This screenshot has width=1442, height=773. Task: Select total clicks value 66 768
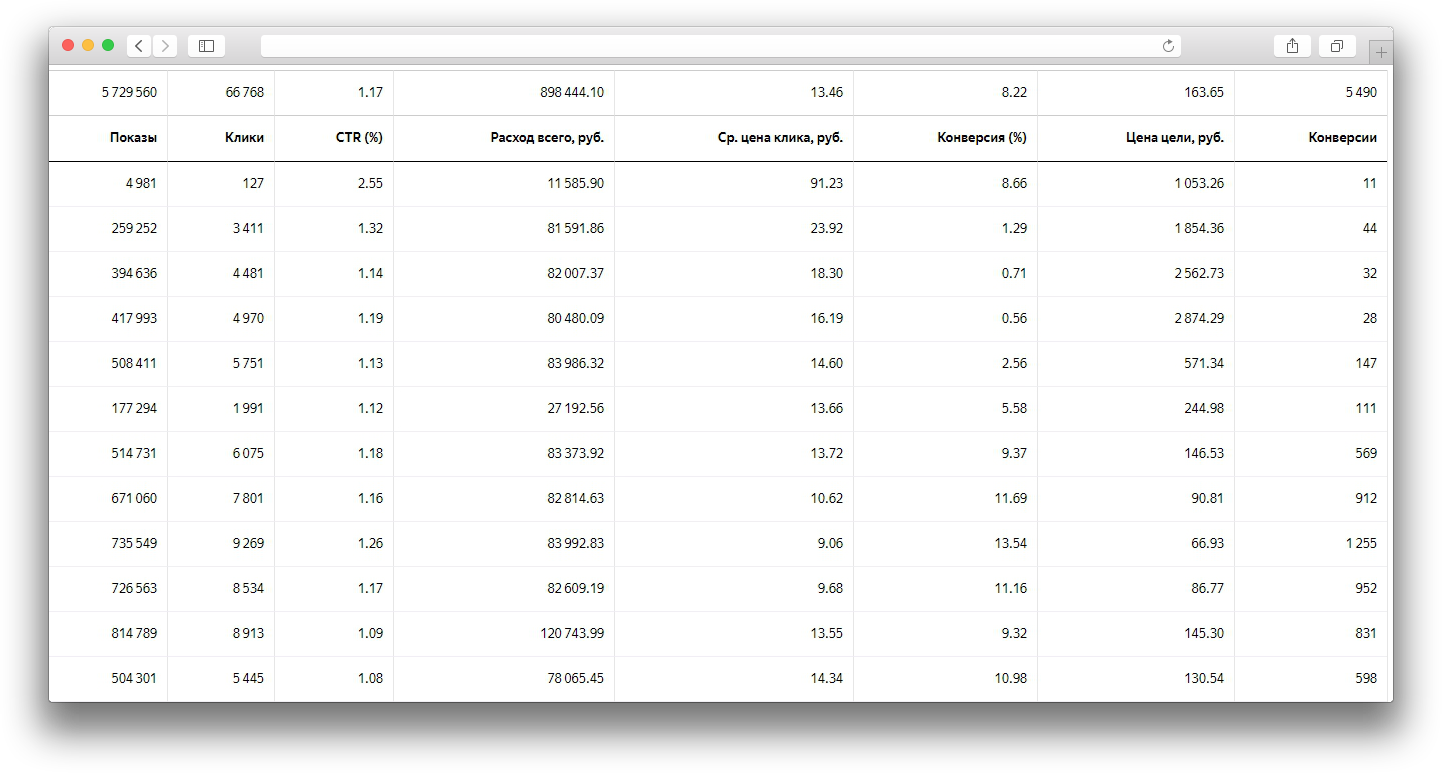pyautogui.click(x=245, y=92)
